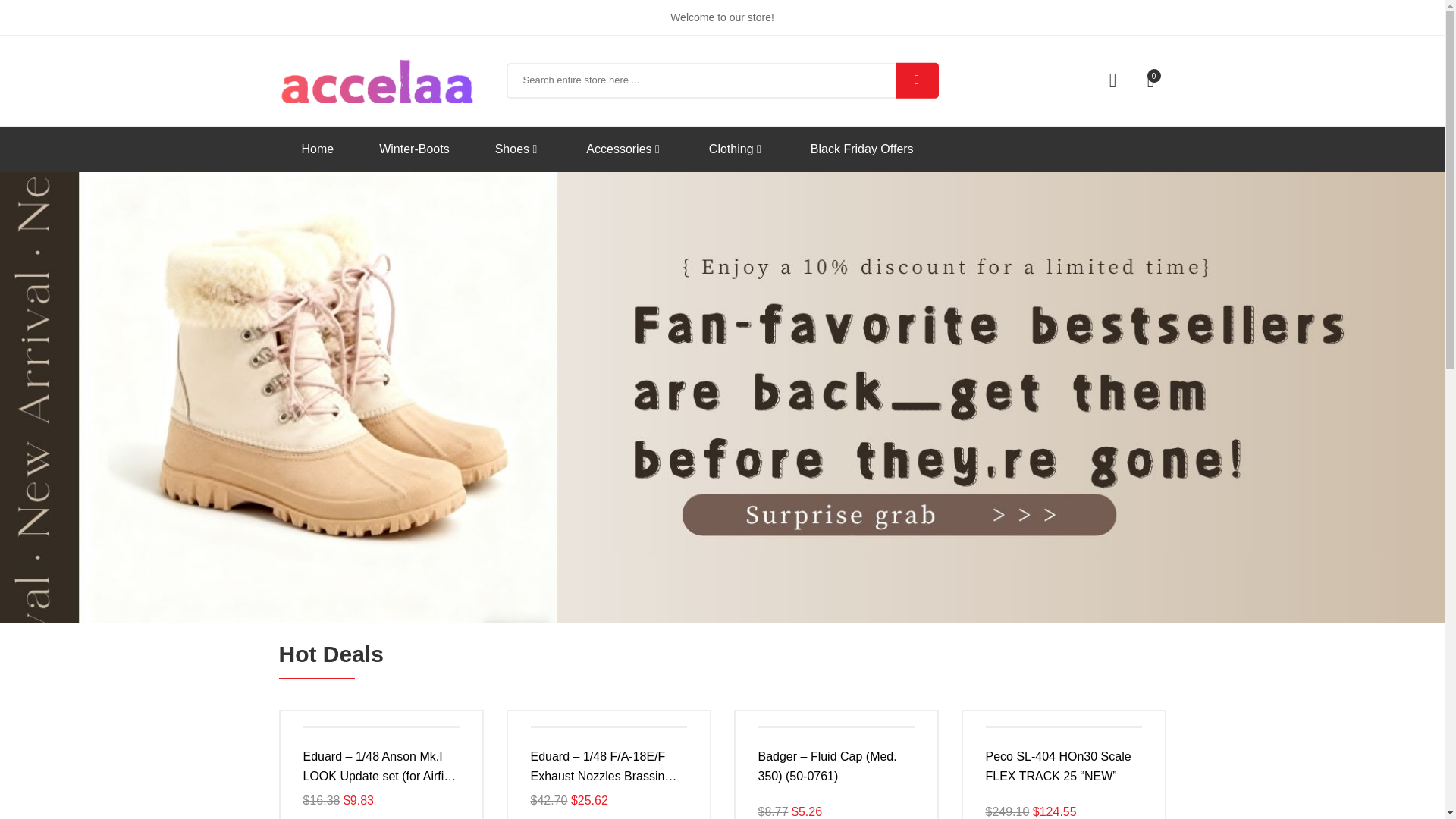
Task: Open the user account icon
Action: click(x=1112, y=80)
